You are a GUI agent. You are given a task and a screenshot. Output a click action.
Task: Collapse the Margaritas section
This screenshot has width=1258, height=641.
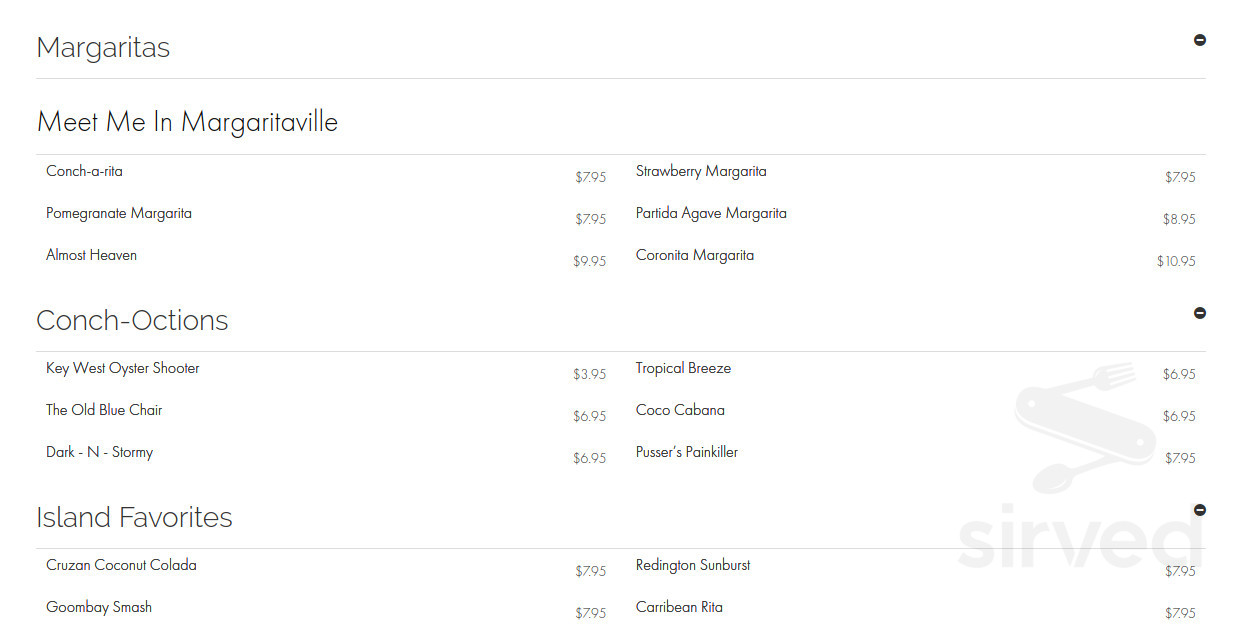pos(1200,40)
